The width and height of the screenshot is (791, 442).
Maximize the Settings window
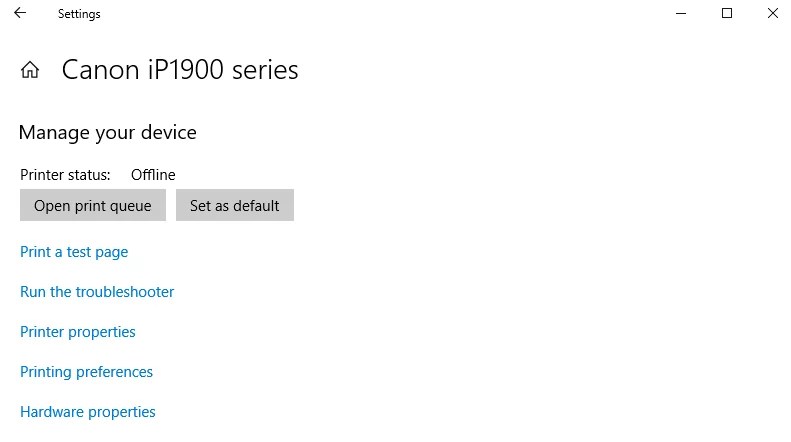(x=727, y=14)
